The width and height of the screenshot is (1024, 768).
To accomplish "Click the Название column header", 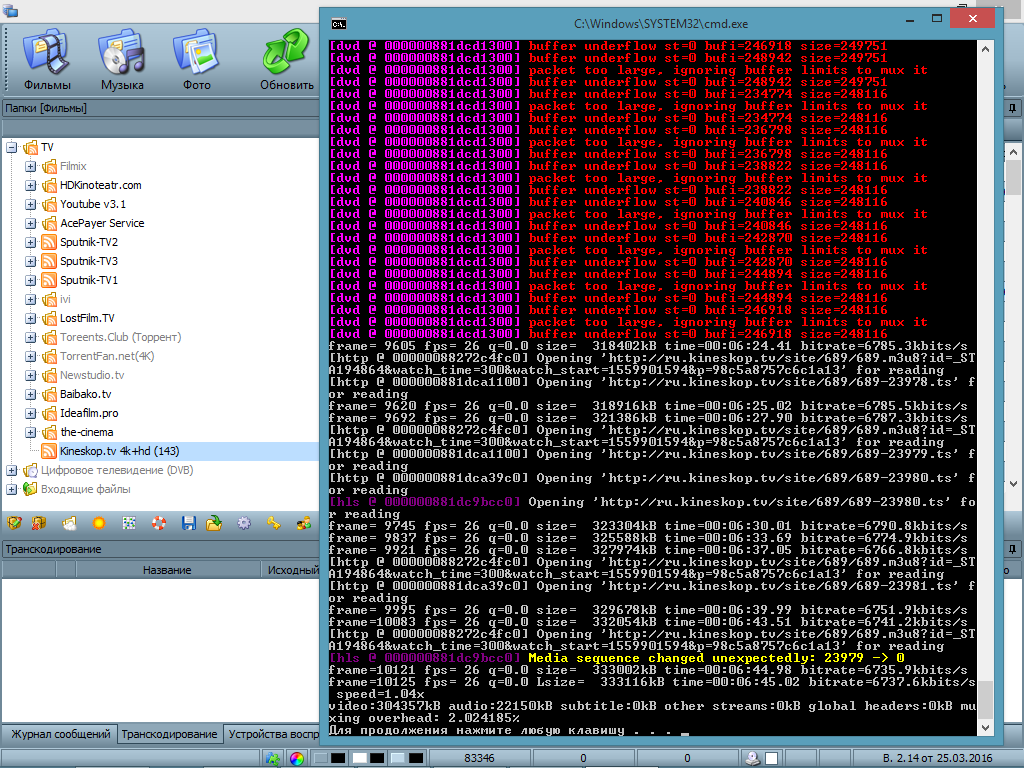I will click(x=166, y=570).
